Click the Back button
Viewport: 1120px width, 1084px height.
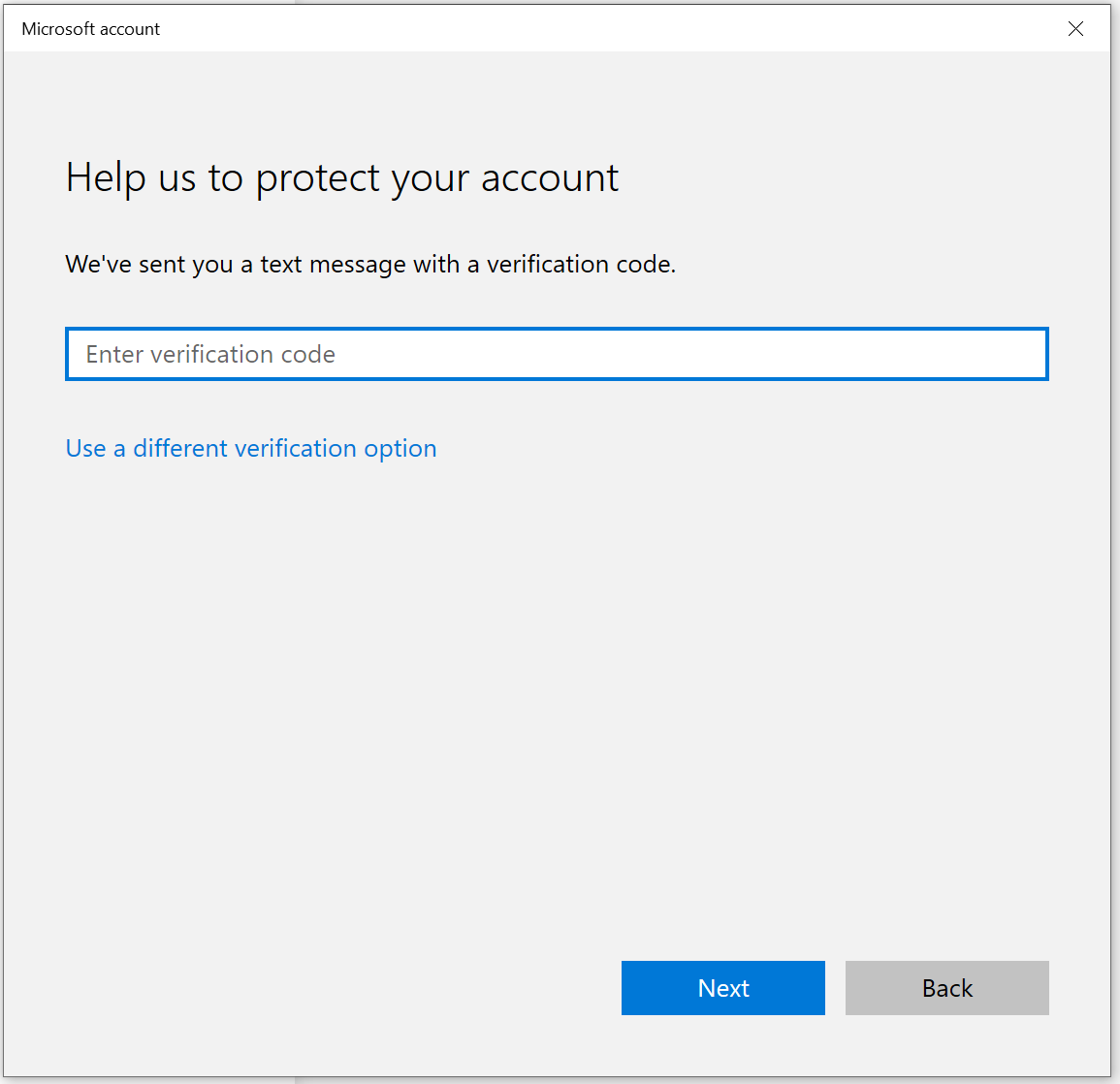946,987
